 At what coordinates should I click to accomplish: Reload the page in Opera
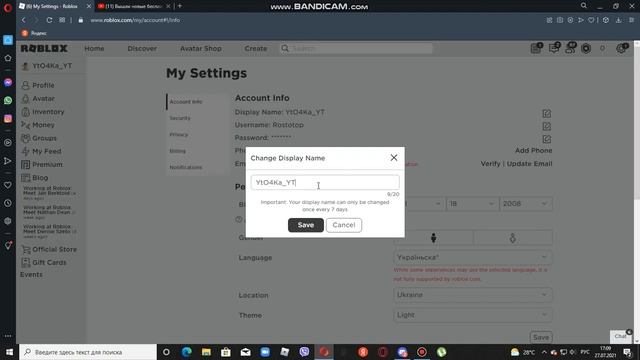click(x=49, y=20)
